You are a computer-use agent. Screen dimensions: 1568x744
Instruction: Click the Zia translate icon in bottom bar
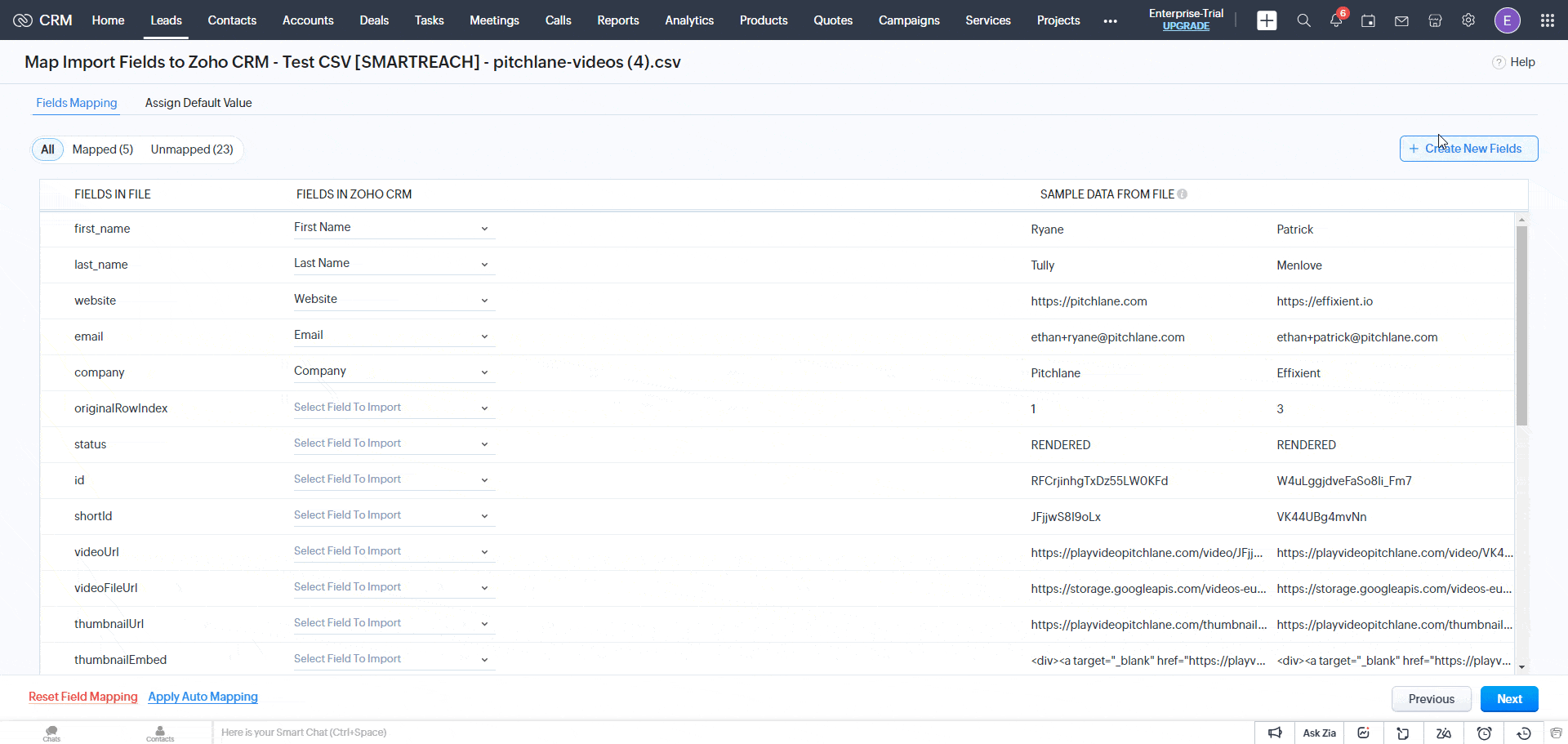coord(1444,733)
